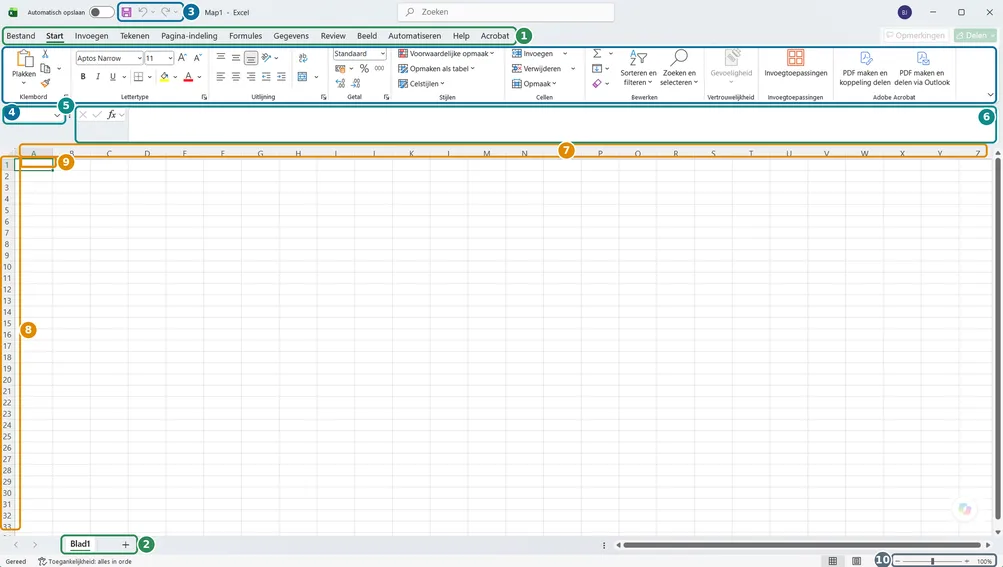This screenshot has width=1003, height=567.
Task: Increase font size with the larger A icon
Action: [182, 58]
